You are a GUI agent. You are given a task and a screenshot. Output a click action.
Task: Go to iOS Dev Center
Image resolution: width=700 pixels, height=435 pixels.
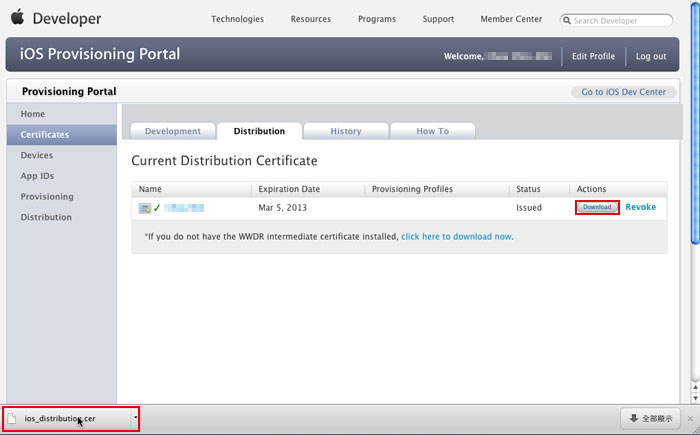coord(623,92)
